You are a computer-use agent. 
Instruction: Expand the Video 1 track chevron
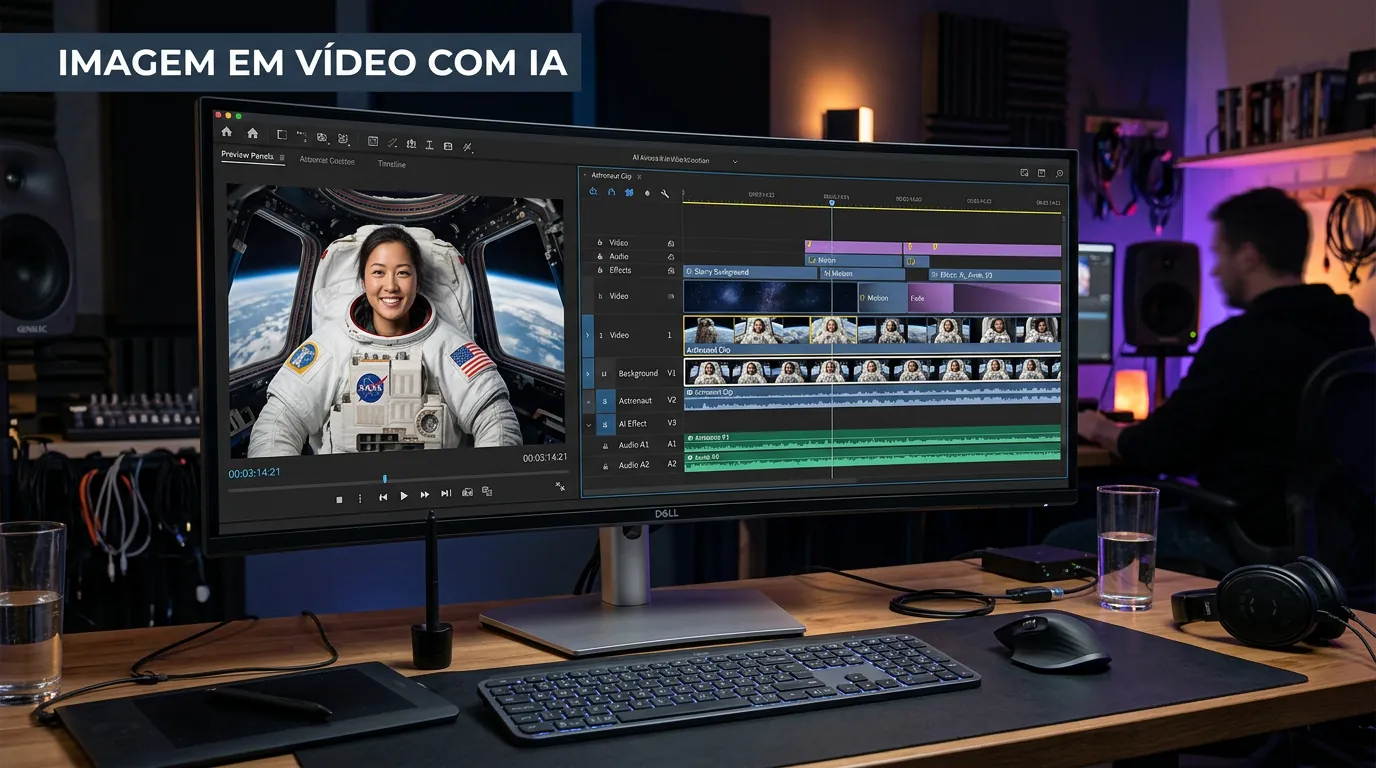pyautogui.click(x=587, y=335)
